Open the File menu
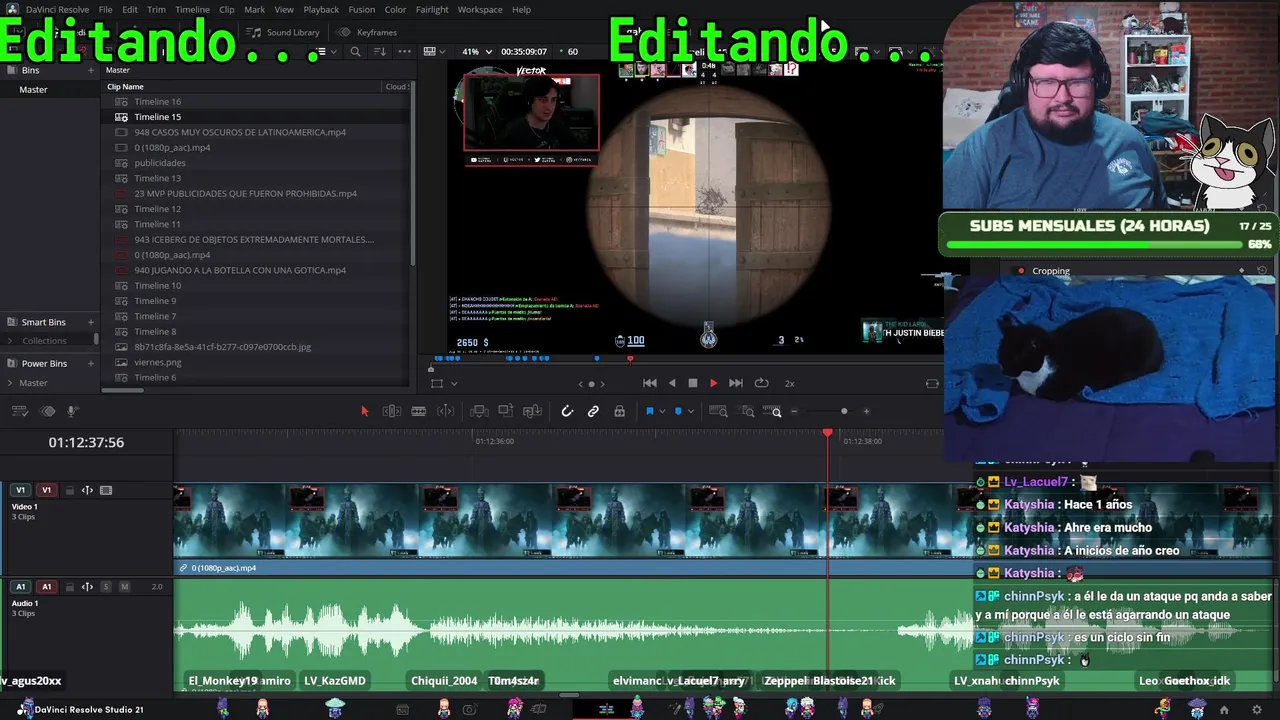Screen dimensions: 1280x720 pos(105,9)
